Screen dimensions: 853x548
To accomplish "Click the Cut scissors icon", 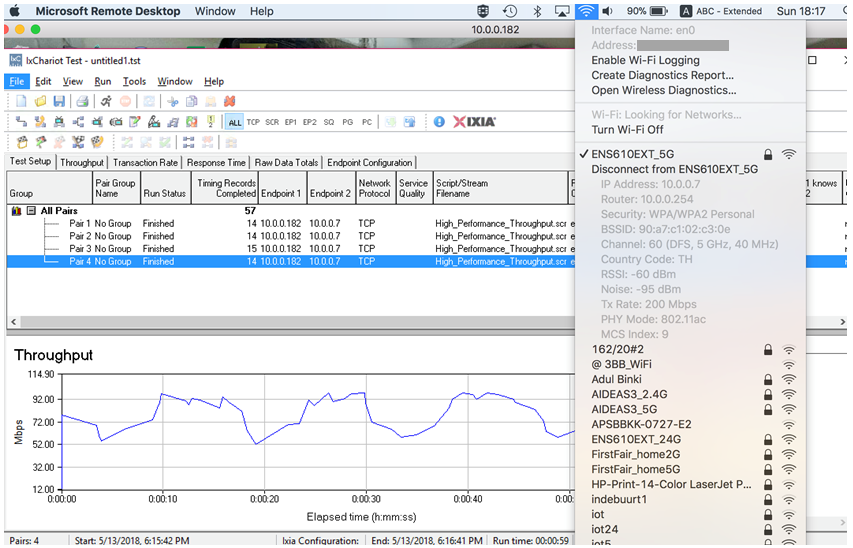I will (173, 101).
